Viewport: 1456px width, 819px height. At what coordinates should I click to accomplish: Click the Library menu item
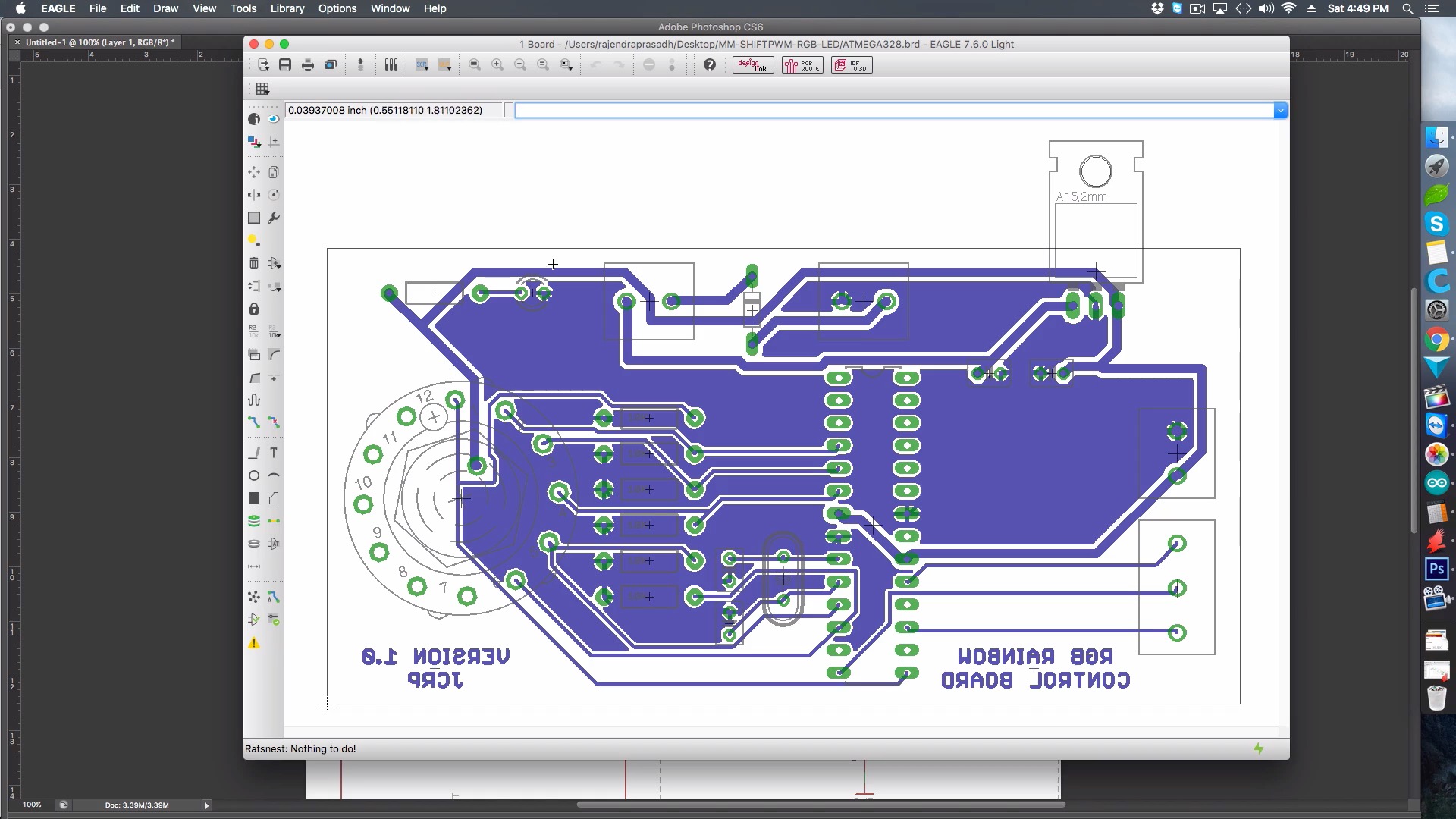pyautogui.click(x=287, y=8)
